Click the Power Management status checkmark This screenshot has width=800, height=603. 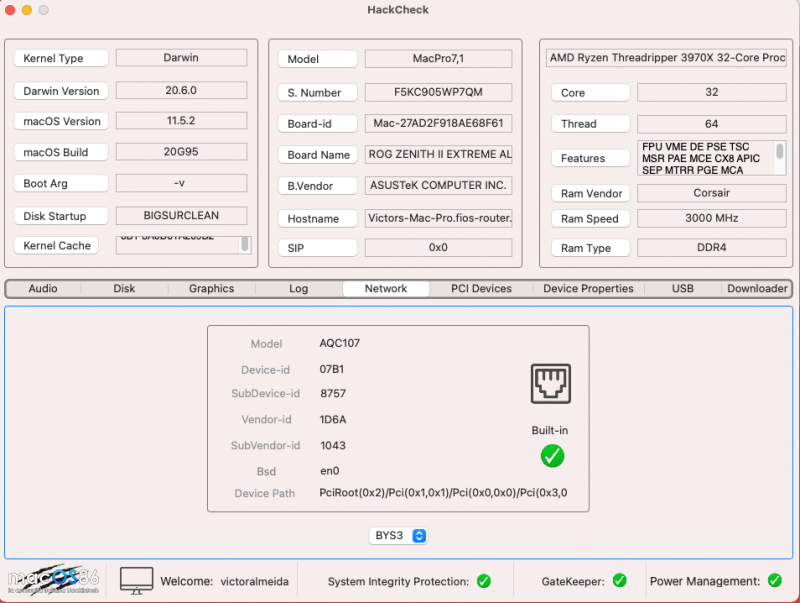click(773, 581)
